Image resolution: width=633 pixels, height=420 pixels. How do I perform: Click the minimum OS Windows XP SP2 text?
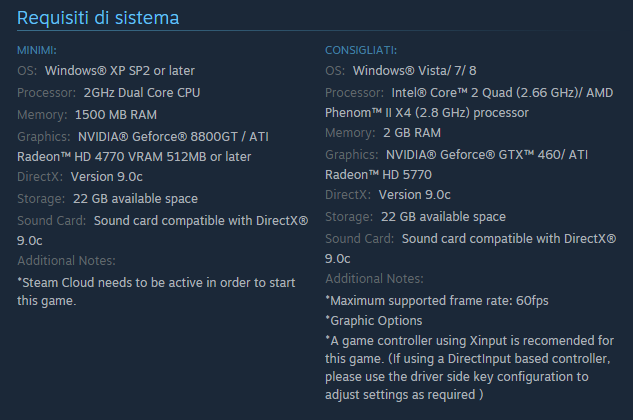(x=120, y=71)
